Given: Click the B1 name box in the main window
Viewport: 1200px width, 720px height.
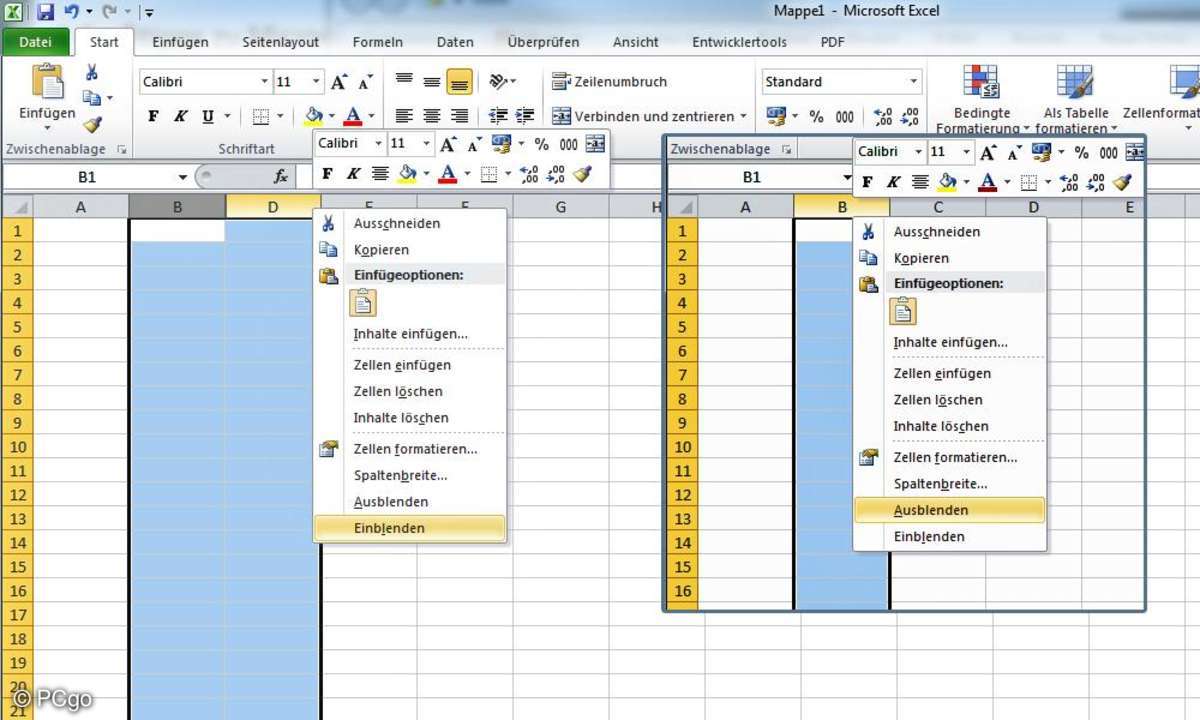Looking at the screenshot, I should pyautogui.click(x=90, y=177).
